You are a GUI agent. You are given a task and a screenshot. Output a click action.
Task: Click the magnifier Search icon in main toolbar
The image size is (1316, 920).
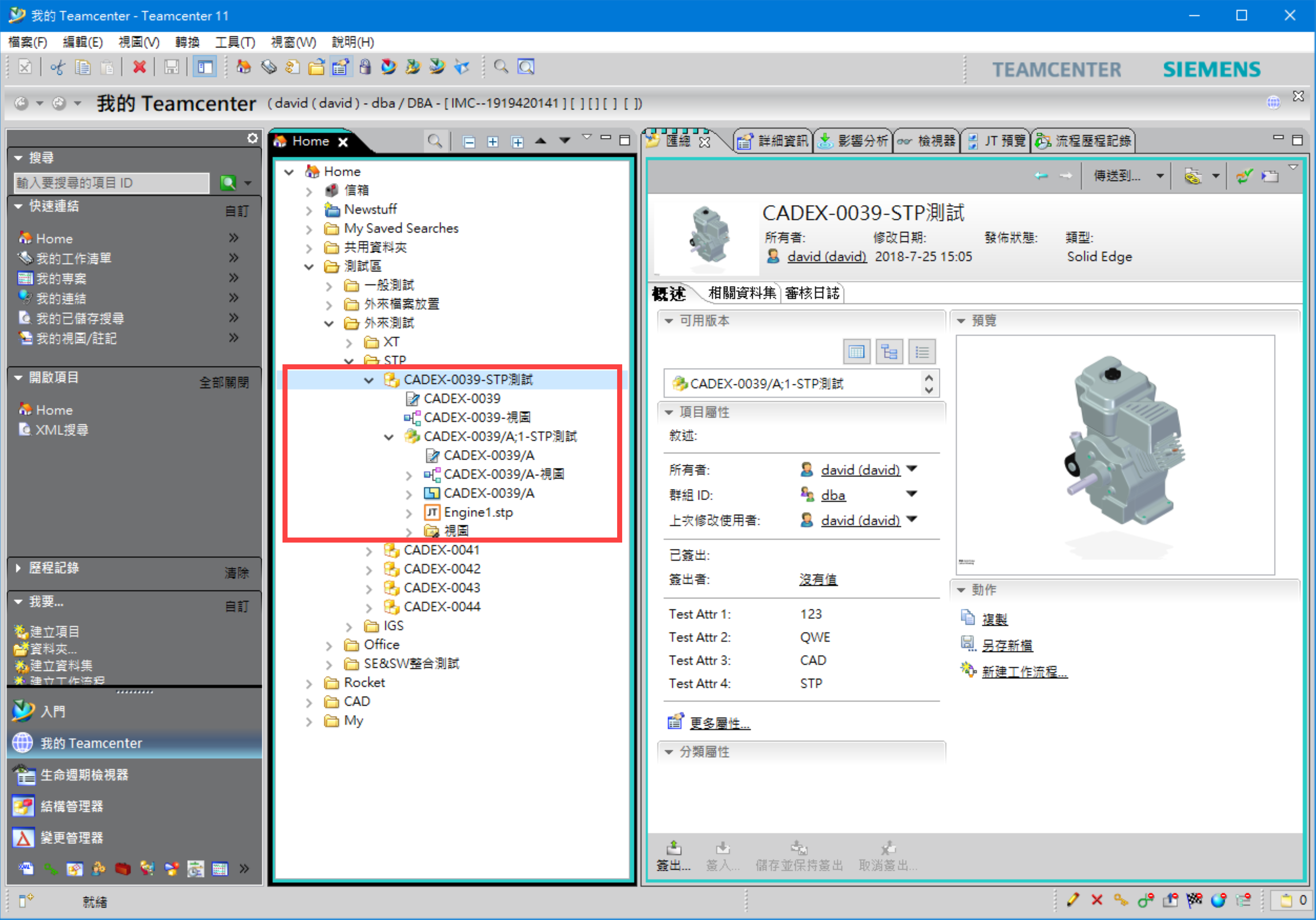[x=501, y=67]
